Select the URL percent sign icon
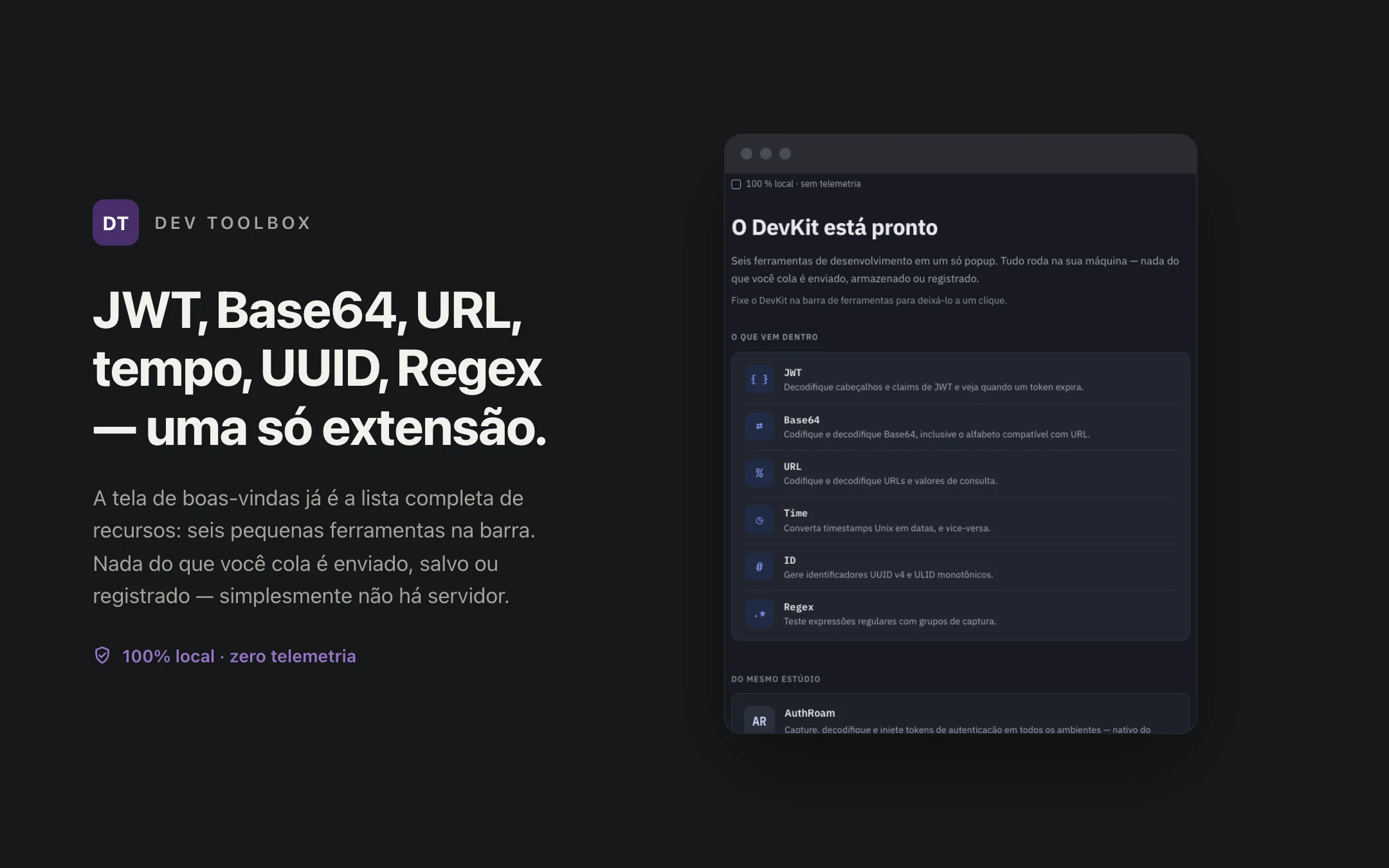 [x=759, y=473]
